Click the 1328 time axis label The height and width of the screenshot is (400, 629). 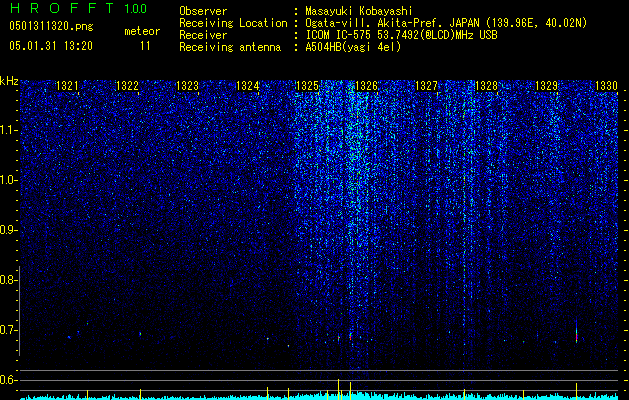[x=486, y=85]
